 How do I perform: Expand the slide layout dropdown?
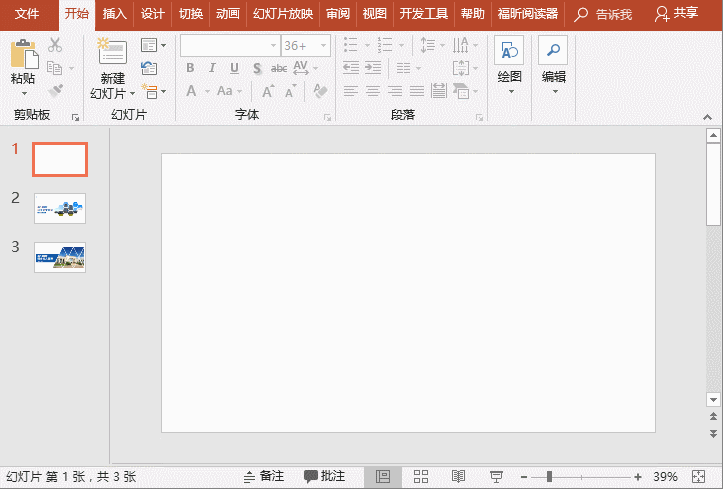[x=153, y=45]
